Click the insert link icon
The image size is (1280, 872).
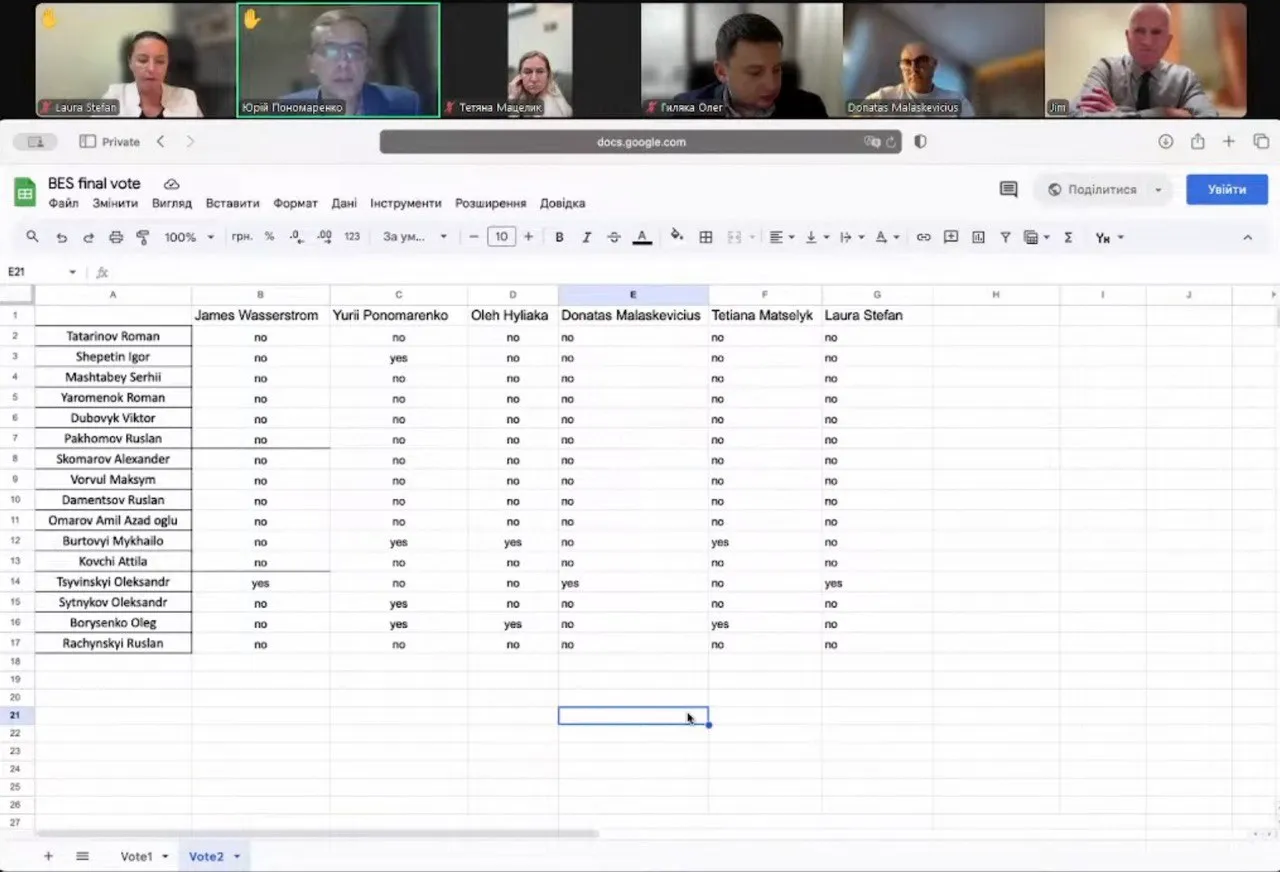tap(923, 237)
